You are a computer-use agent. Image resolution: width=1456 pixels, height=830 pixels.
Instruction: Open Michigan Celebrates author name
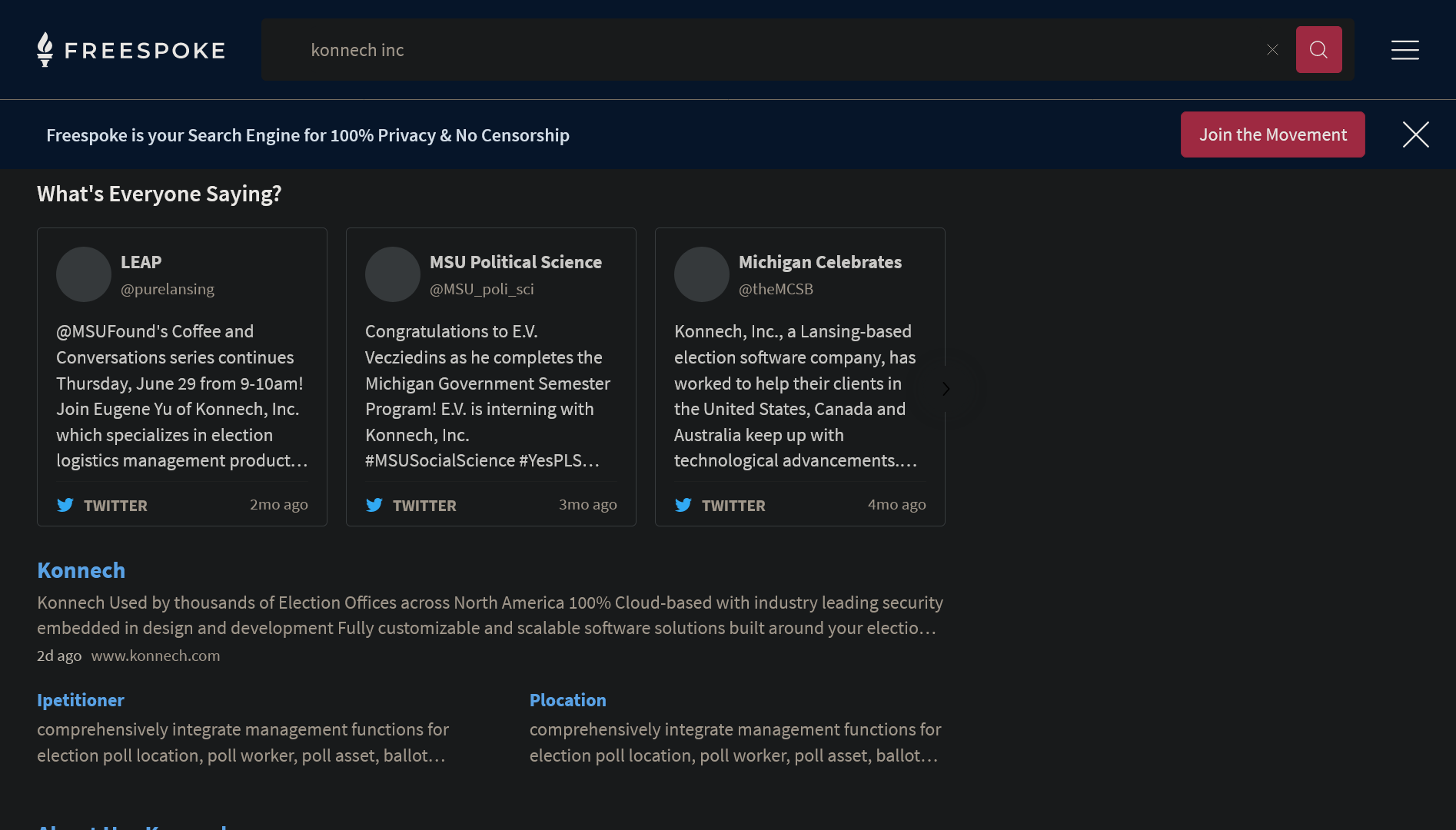click(x=819, y=262)
